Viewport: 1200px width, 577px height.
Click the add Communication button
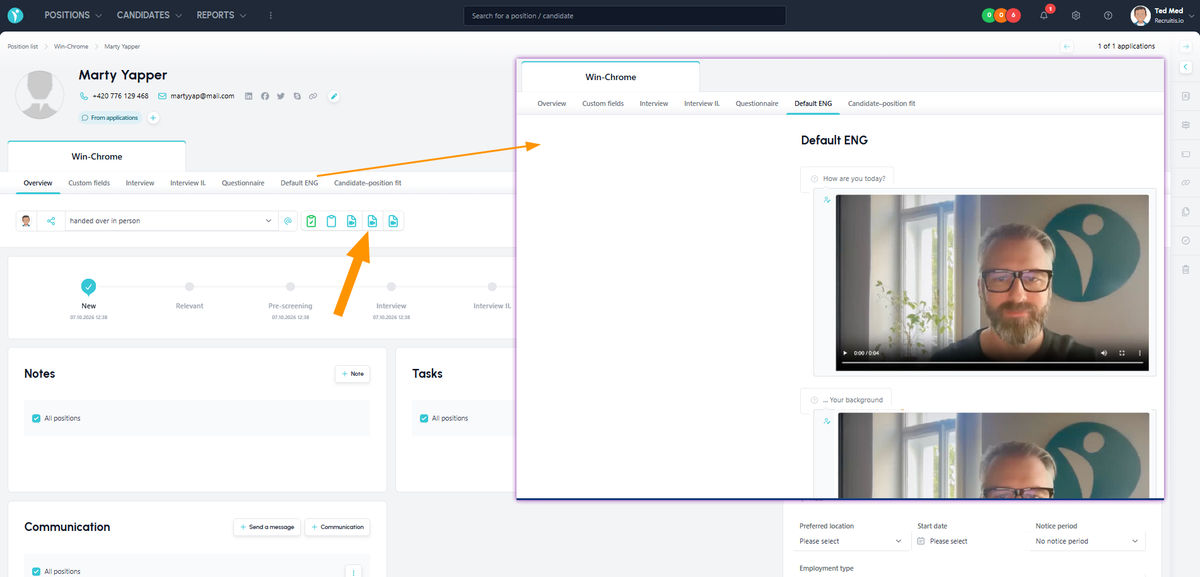point(337,527)
